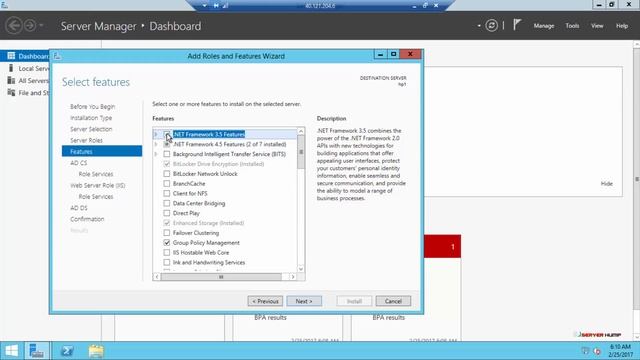Click the features list vertical scrollbar thumb

(301, 152)
